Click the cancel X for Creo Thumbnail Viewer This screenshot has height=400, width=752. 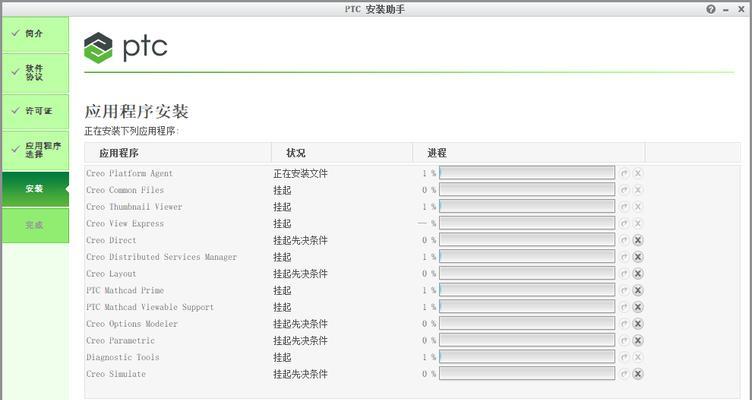[x=637, y=207]
